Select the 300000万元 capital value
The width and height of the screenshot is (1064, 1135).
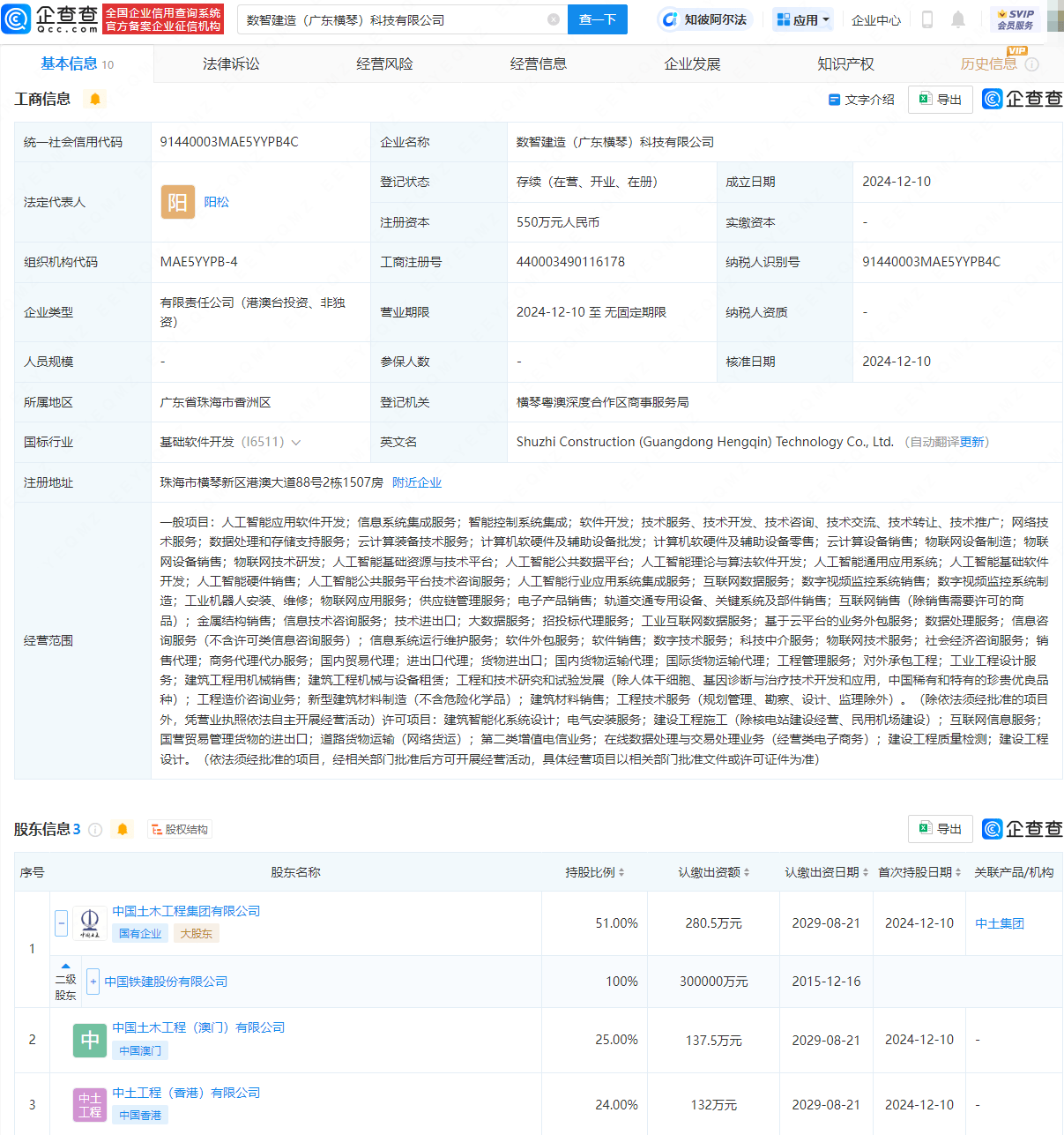pos(713,982)
